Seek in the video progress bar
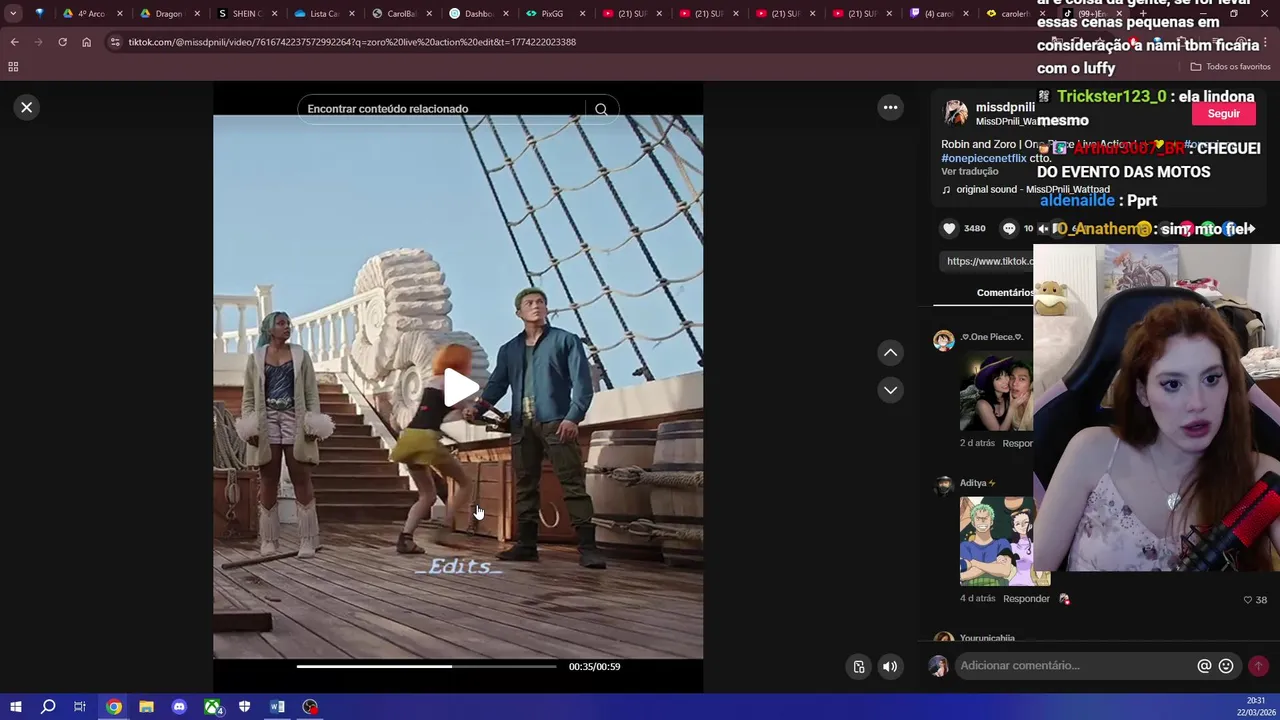This screenshot has height=720, width=1280. pyautogui.click(x=426, y=666)
